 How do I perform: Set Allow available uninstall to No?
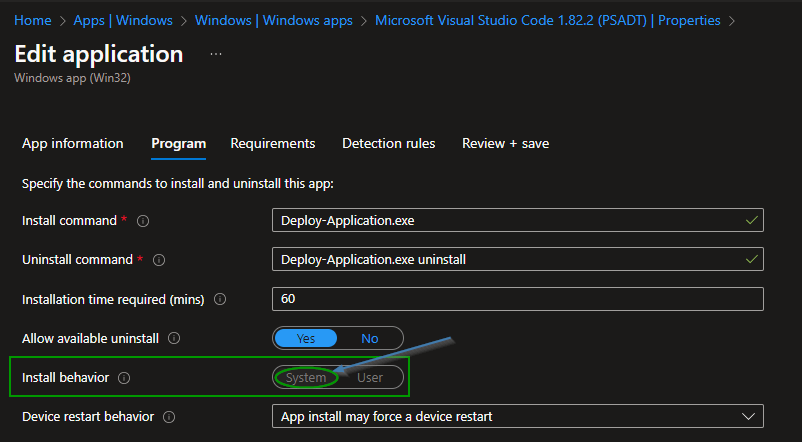click(x=370, y=338)
